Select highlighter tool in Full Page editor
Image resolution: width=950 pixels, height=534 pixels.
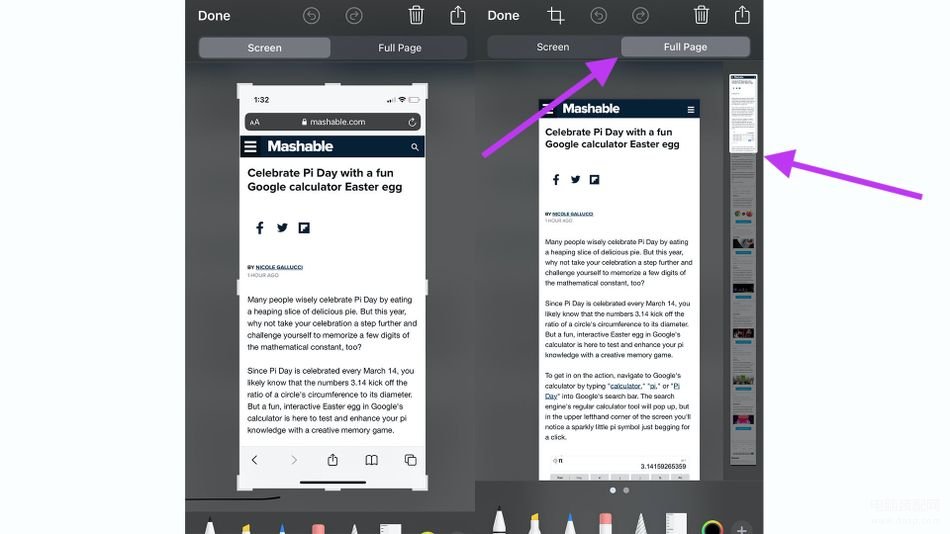tap(534, 523)
